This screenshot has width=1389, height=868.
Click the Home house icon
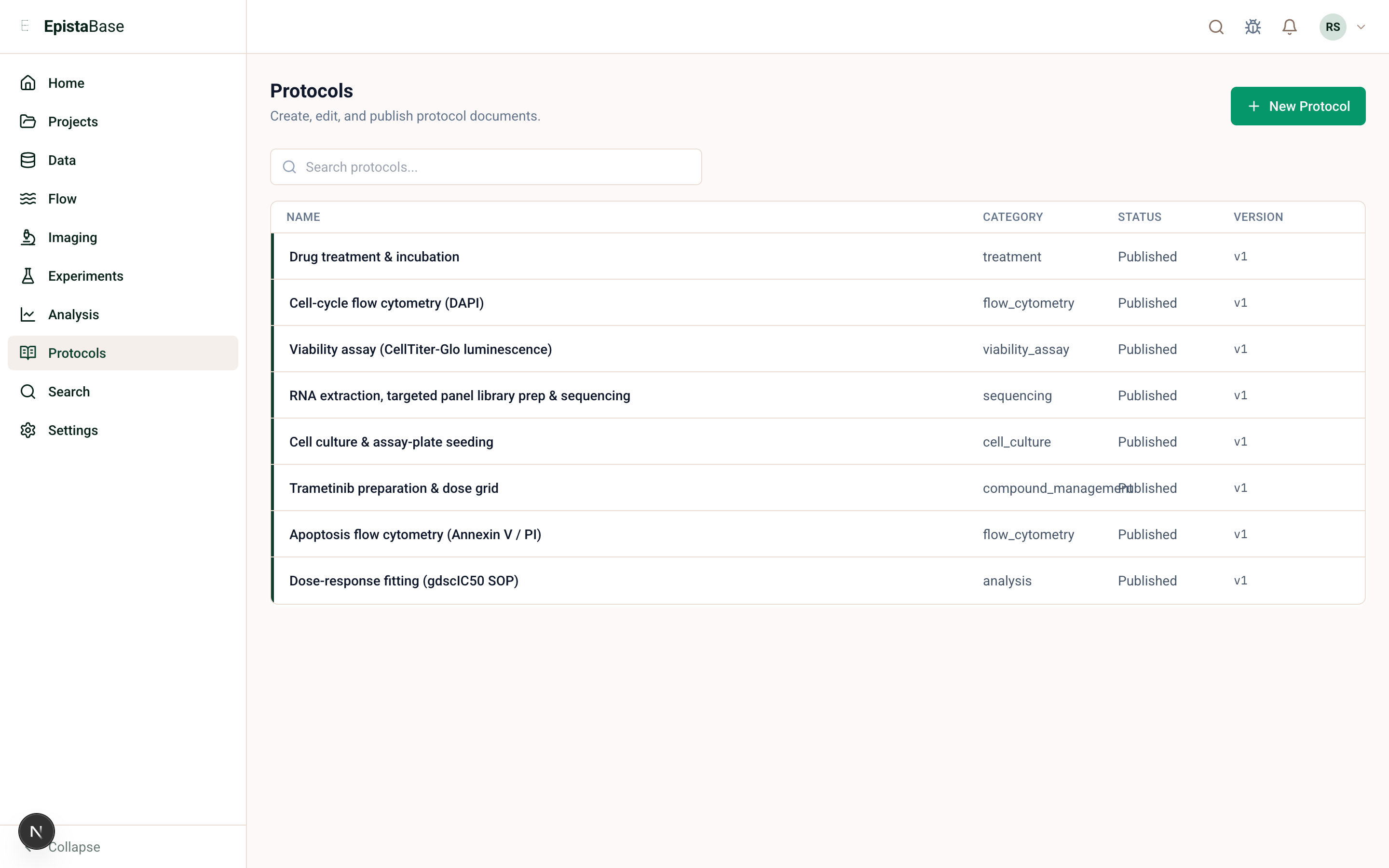tap(27, 83)
